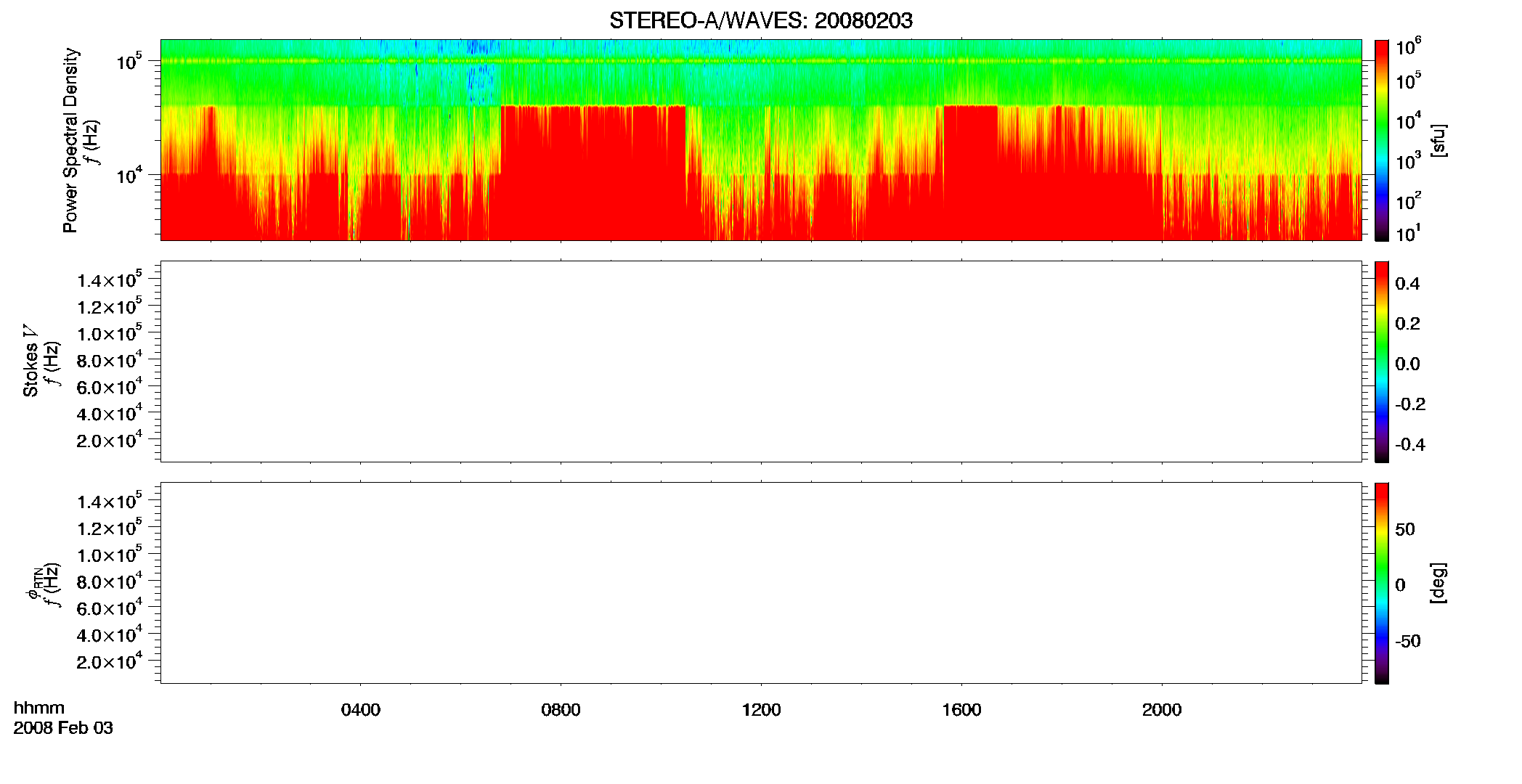Click the 2008 Feb 03 date label
1522x784 pixels.
pos(63,728)
